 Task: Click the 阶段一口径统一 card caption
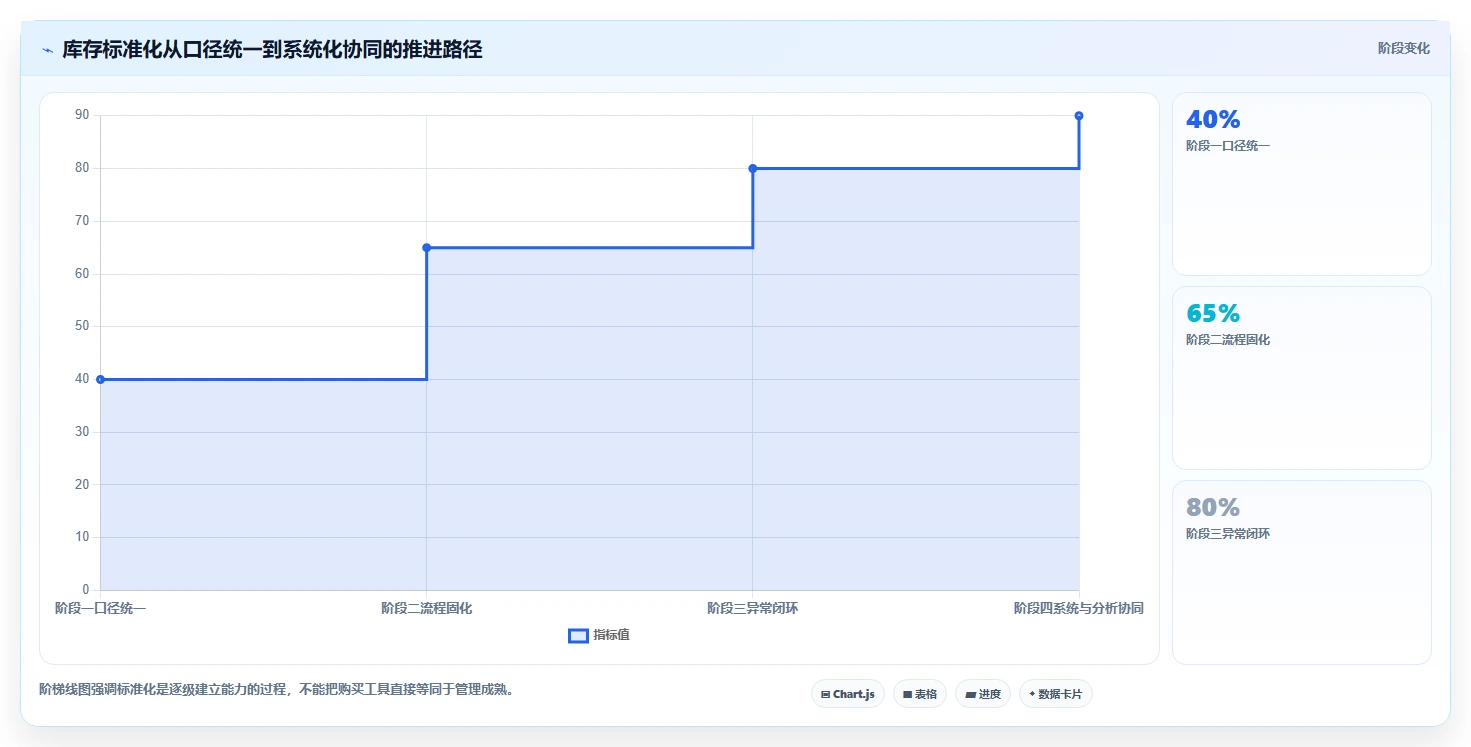pos(1228,146)
